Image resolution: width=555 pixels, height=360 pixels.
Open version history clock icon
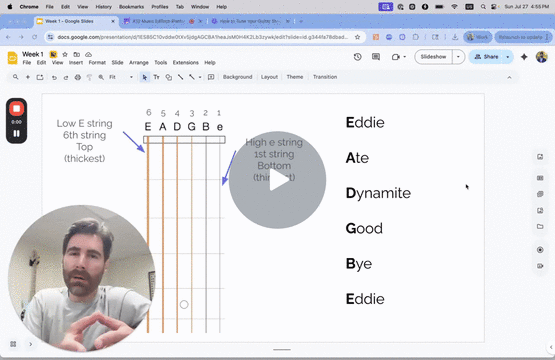pyautogui.click(x=357, y=57)
